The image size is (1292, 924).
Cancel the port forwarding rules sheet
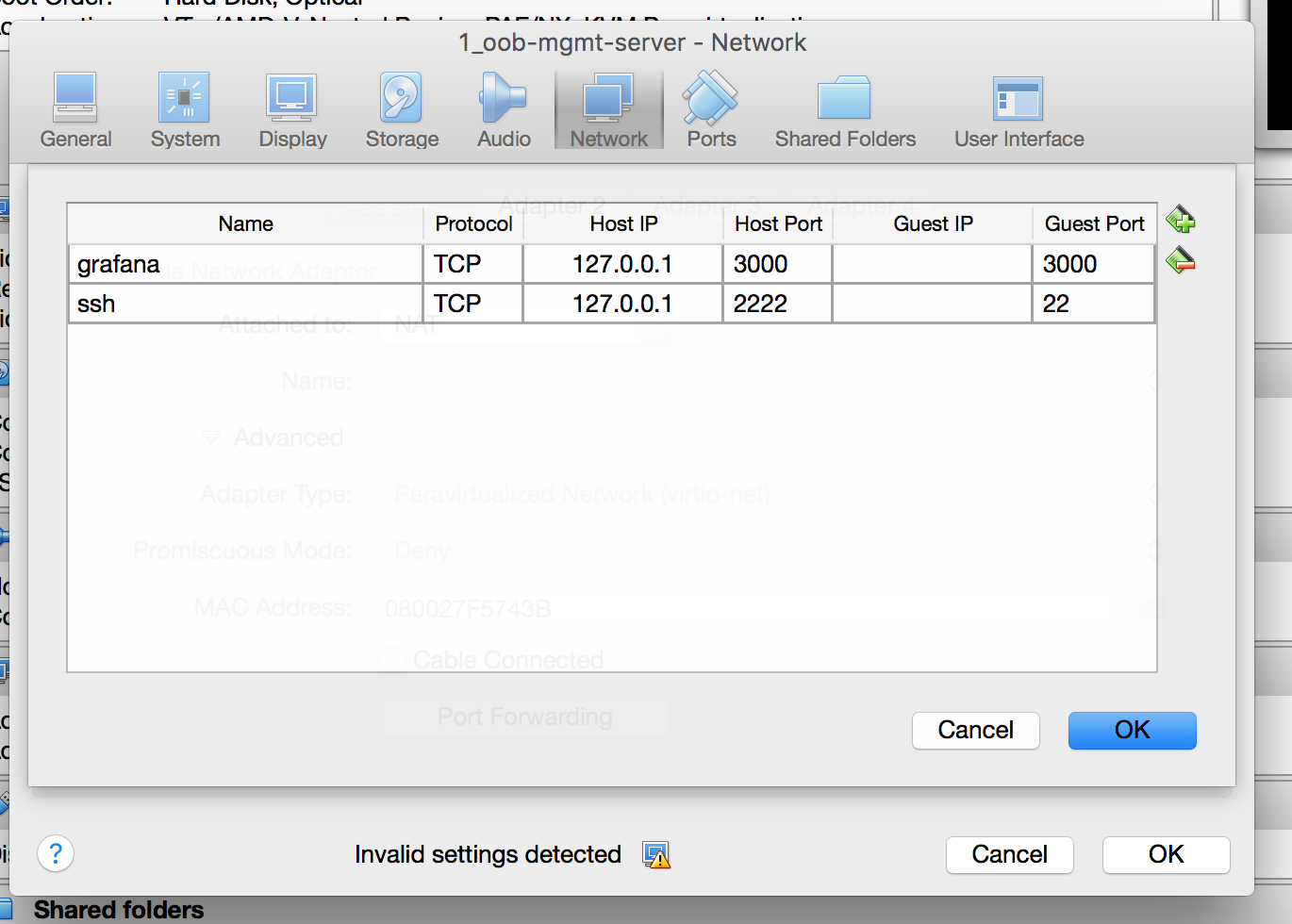click(975, 730)
